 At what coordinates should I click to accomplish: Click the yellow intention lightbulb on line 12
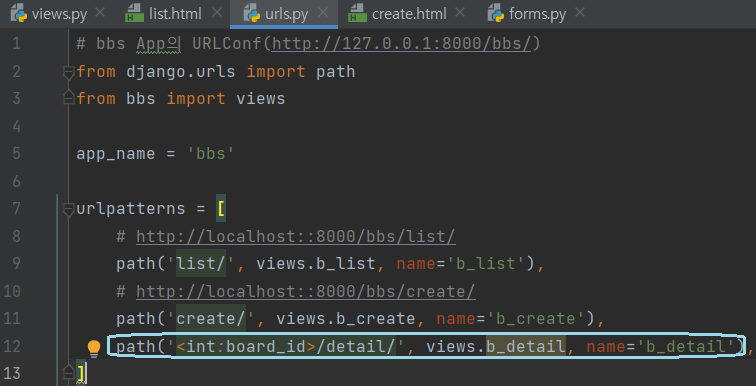coord(94,348)
